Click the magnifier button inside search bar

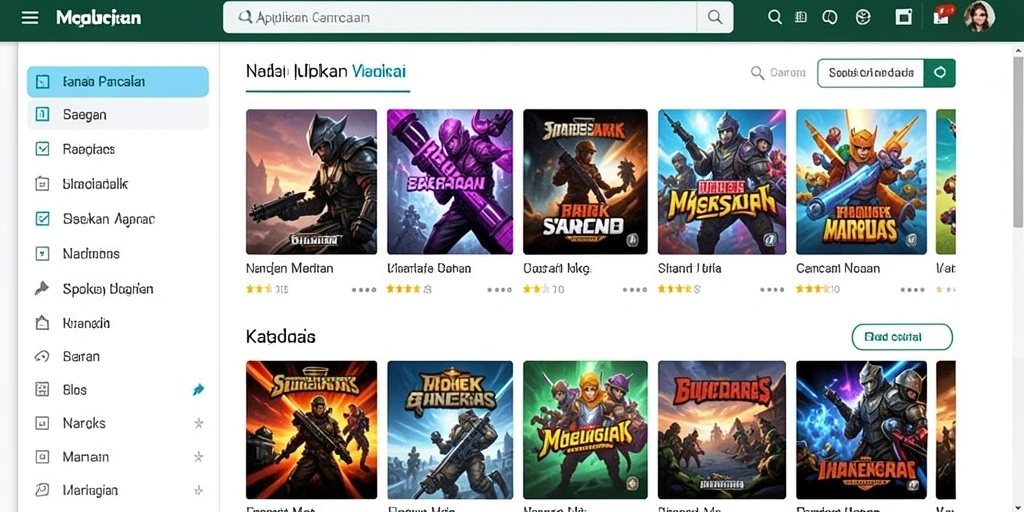[x=715, y=18]
